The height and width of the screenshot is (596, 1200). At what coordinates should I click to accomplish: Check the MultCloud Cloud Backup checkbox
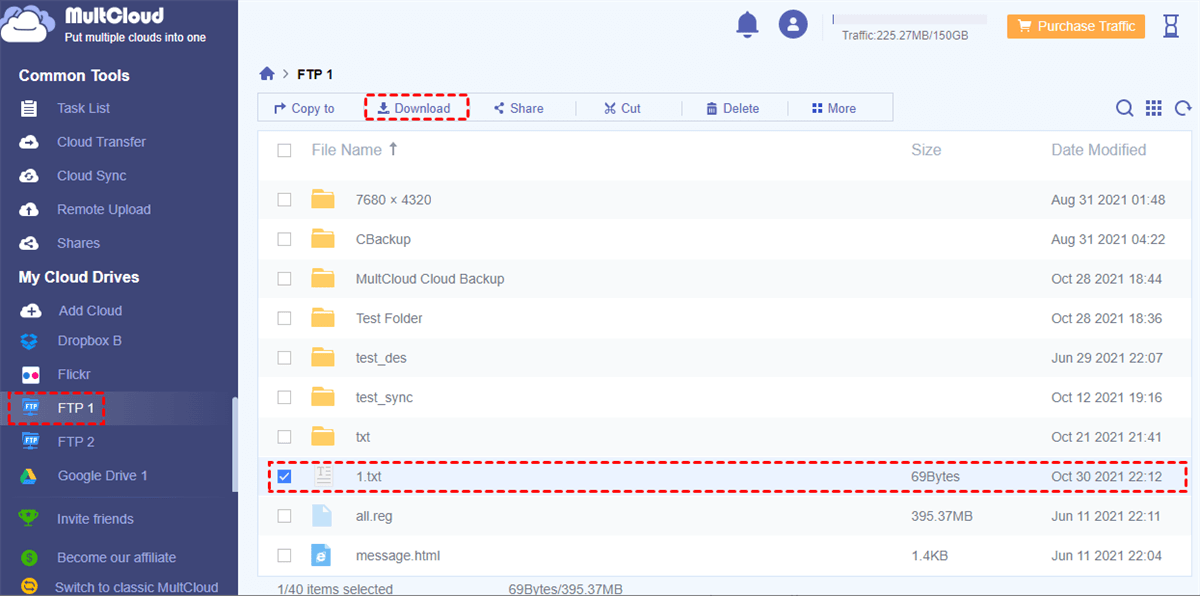coord(284,279)
